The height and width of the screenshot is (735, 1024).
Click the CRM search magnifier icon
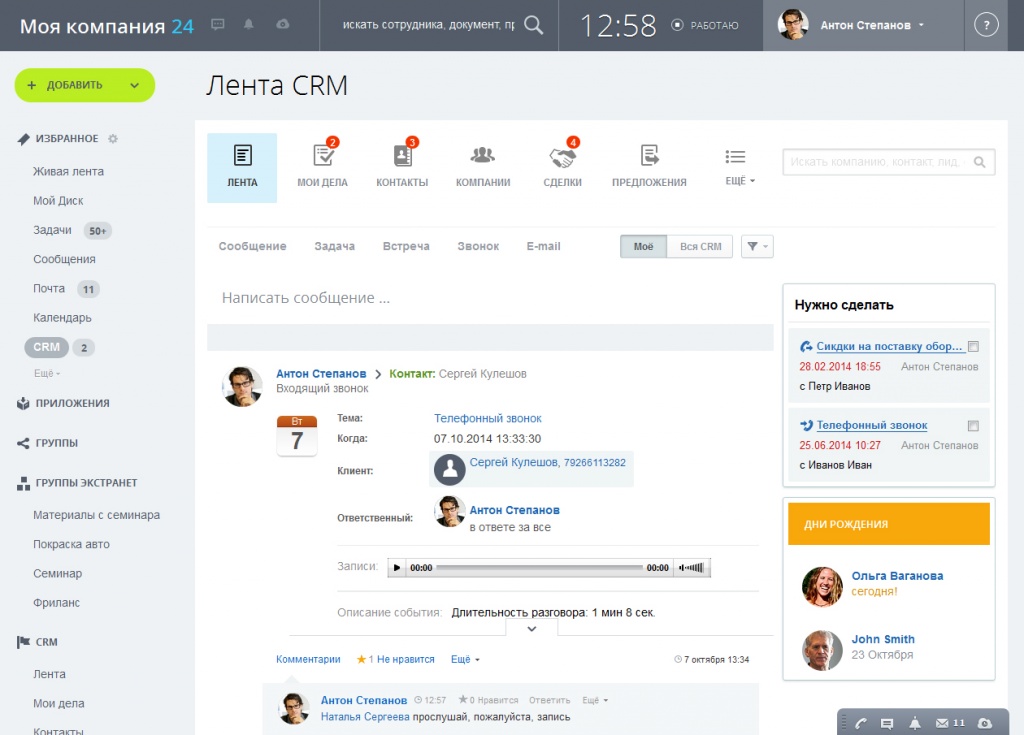point(980,162)
